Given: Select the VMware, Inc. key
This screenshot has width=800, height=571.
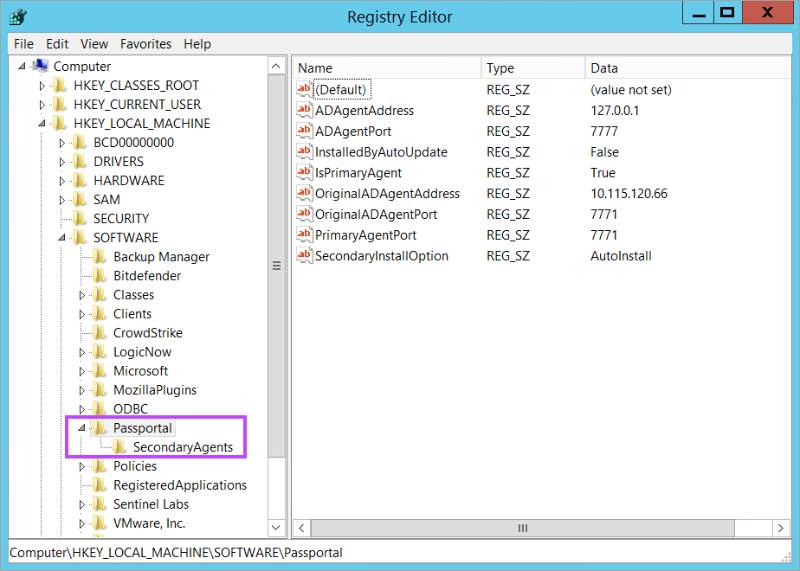Looking at the screenshot, I should pyautogui.click(x=149, y=523).
